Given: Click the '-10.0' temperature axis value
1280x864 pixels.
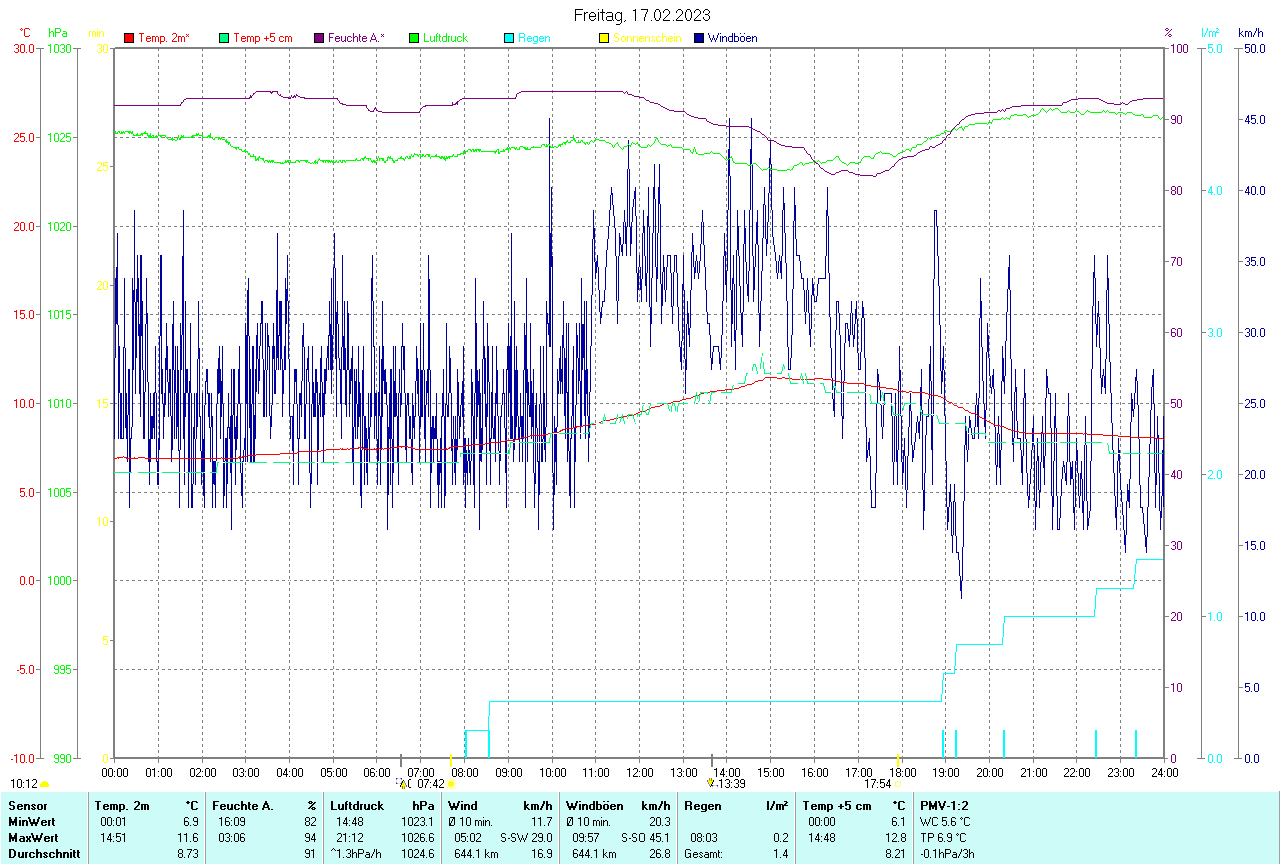Looking at the screenshot, I should click(21, 758).
